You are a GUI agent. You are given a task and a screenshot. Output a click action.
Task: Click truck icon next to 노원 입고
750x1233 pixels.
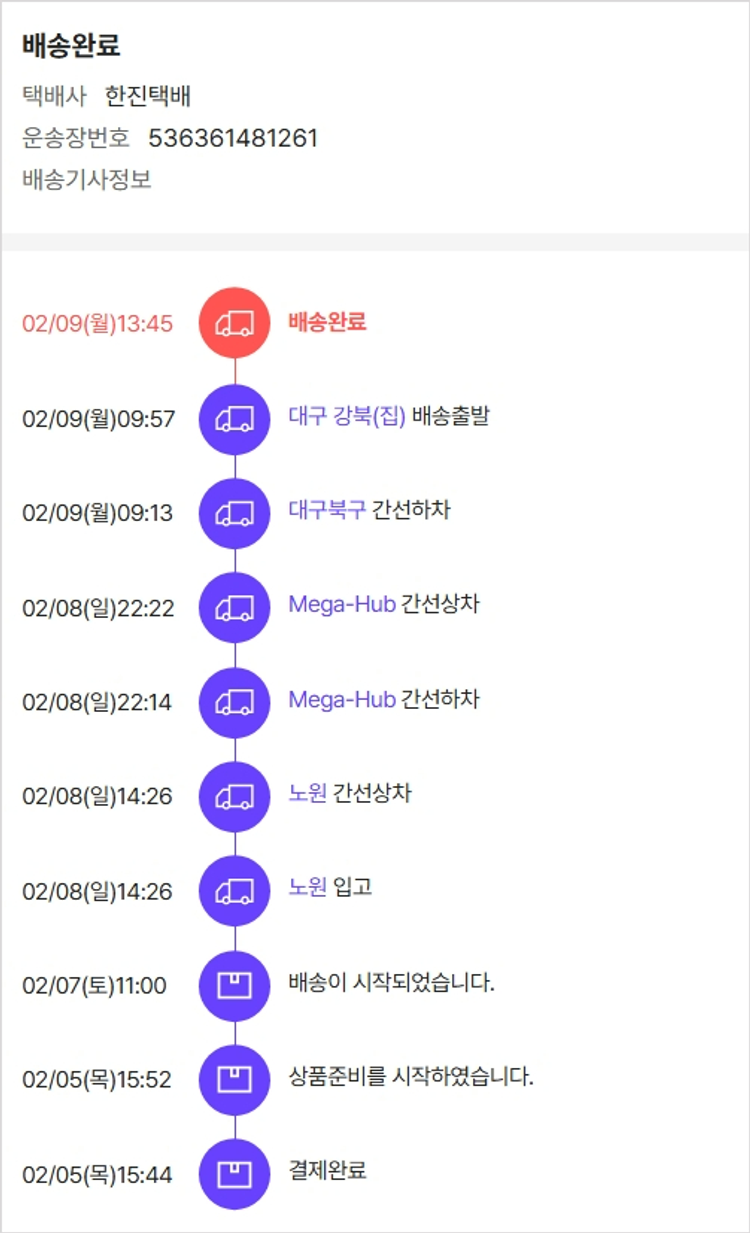235,891
